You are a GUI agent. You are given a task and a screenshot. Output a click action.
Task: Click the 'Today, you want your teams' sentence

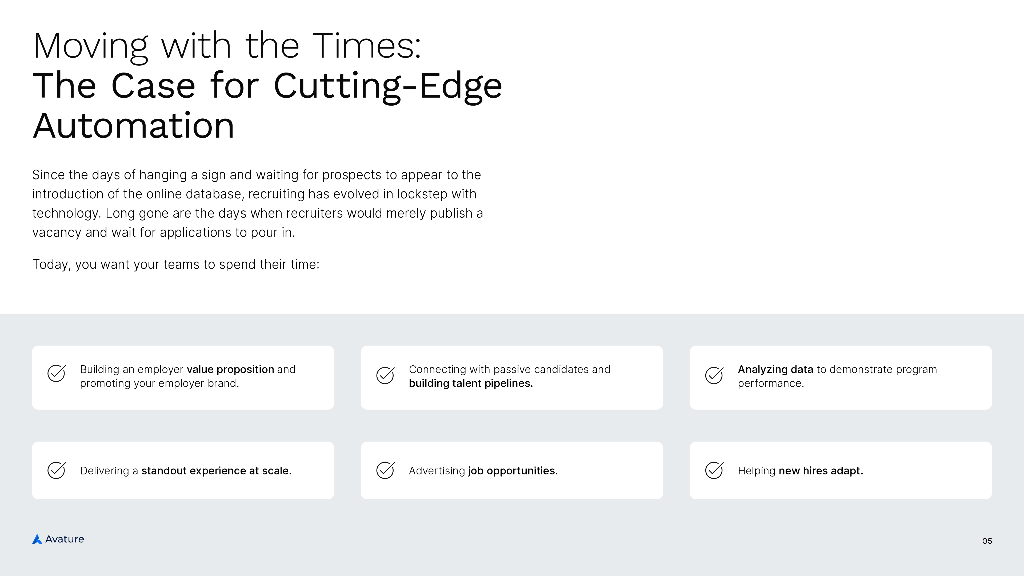click(175, 269)
